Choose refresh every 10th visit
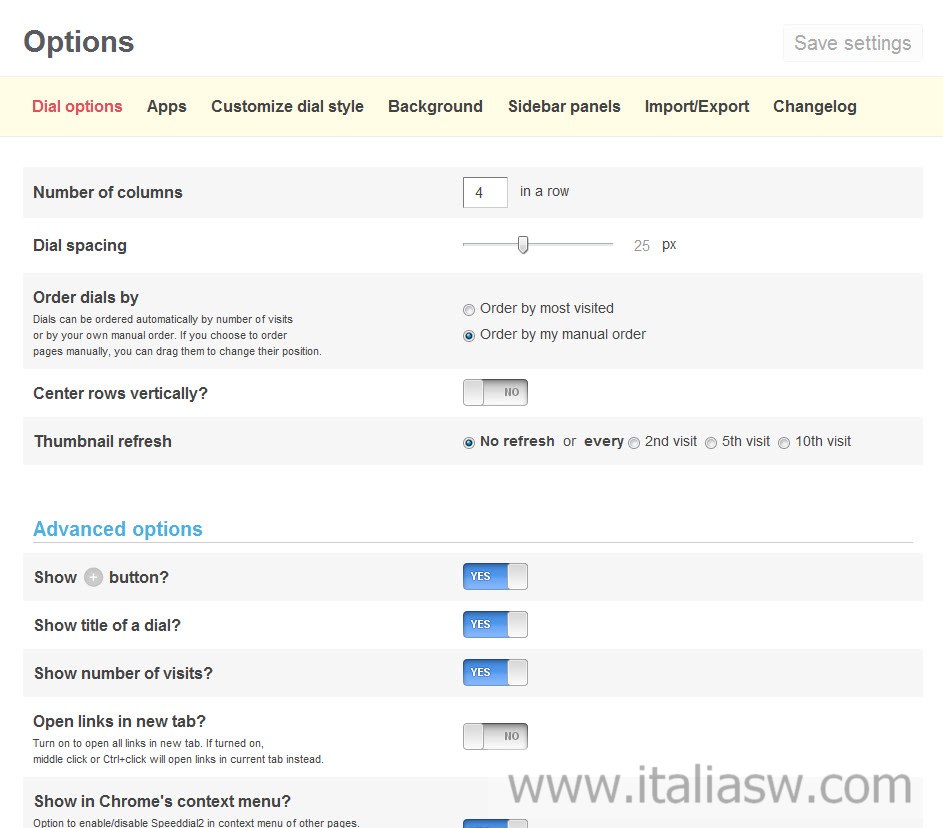943x828 pixels. pos(784,443)
